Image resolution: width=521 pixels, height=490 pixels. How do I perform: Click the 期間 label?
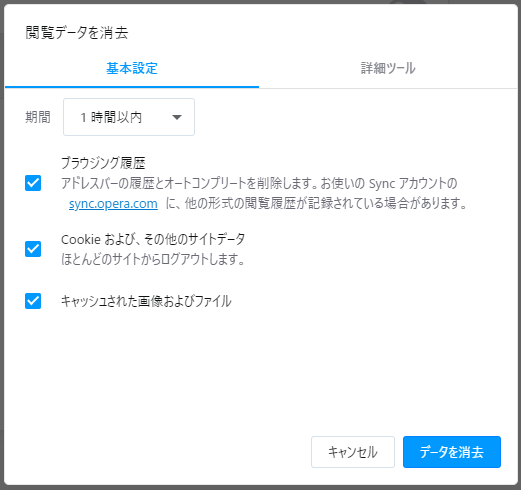click(x=38, y=117)
